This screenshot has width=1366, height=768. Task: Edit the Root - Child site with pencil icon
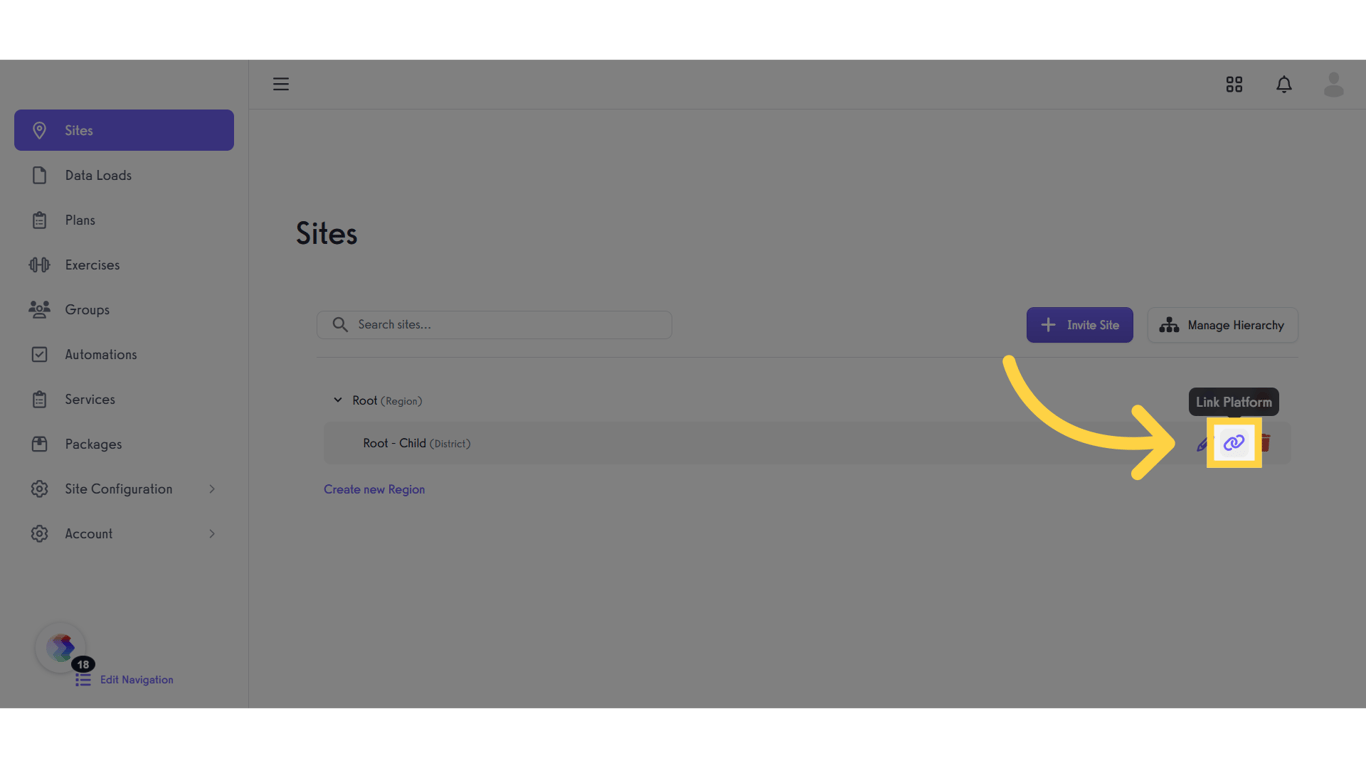[x=1203, y=441]
